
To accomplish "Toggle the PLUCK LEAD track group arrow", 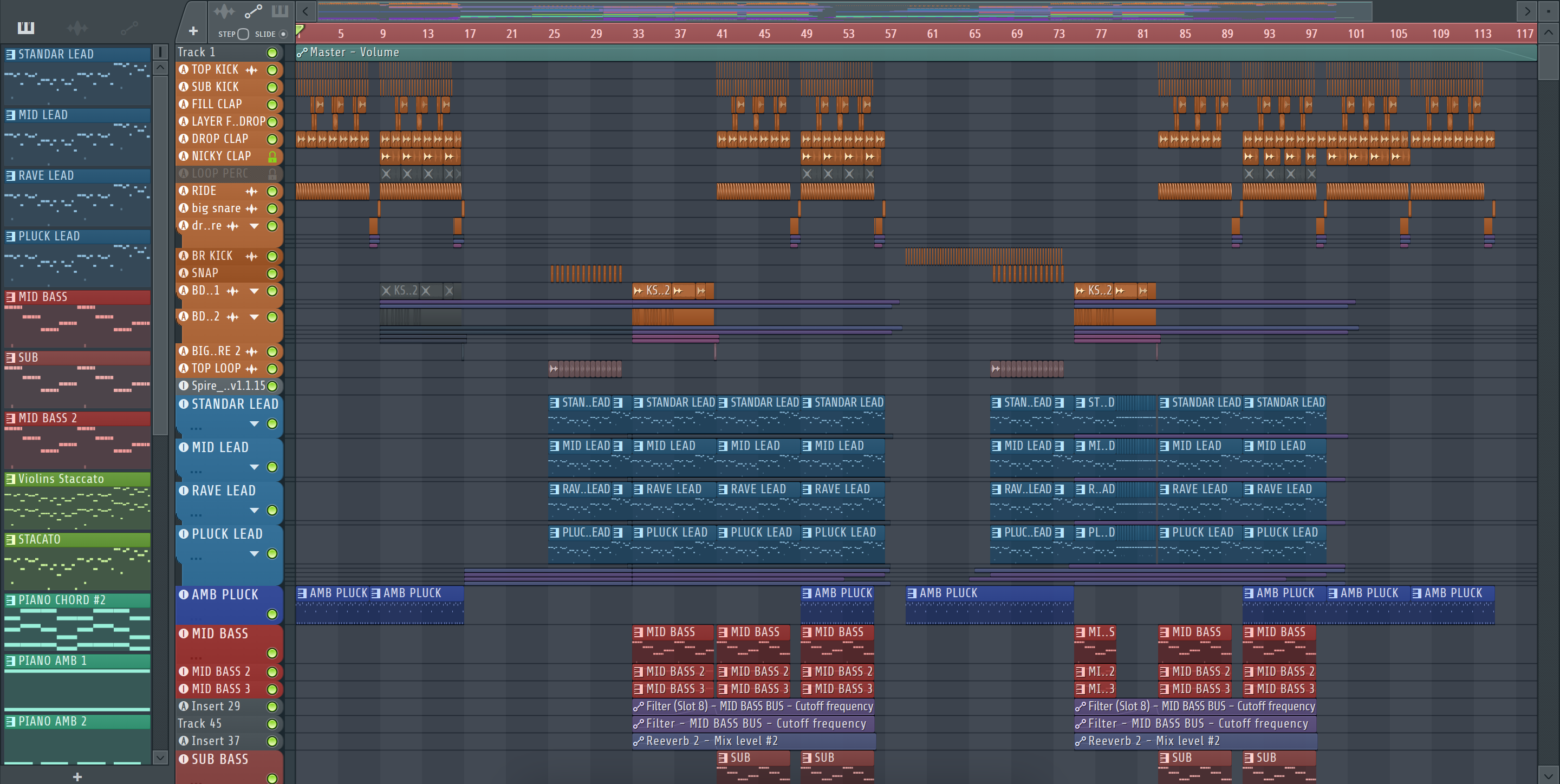I will [x=255, y=553].
